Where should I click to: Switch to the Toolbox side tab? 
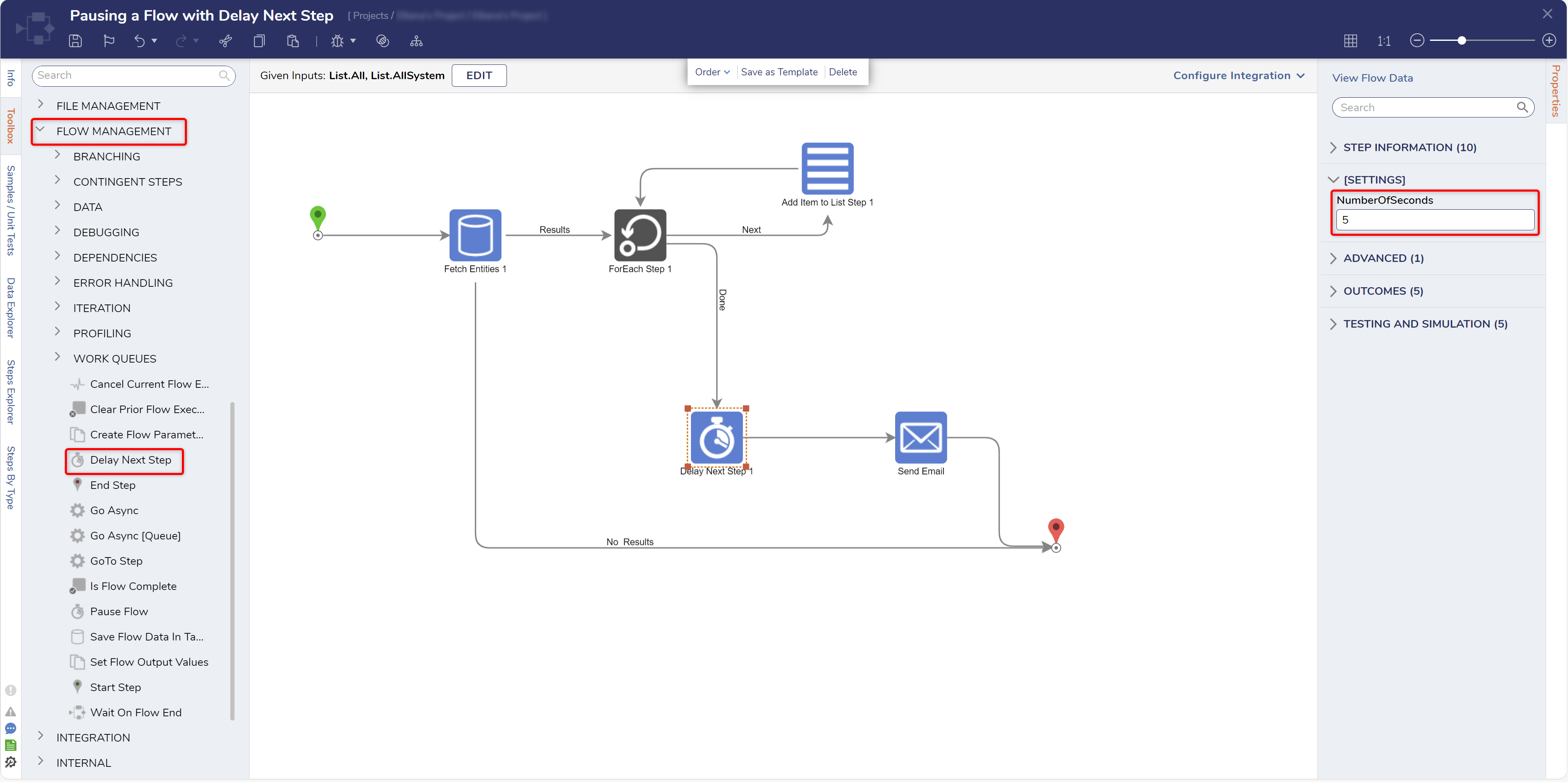pyautogui.click(x=11, y=126)
